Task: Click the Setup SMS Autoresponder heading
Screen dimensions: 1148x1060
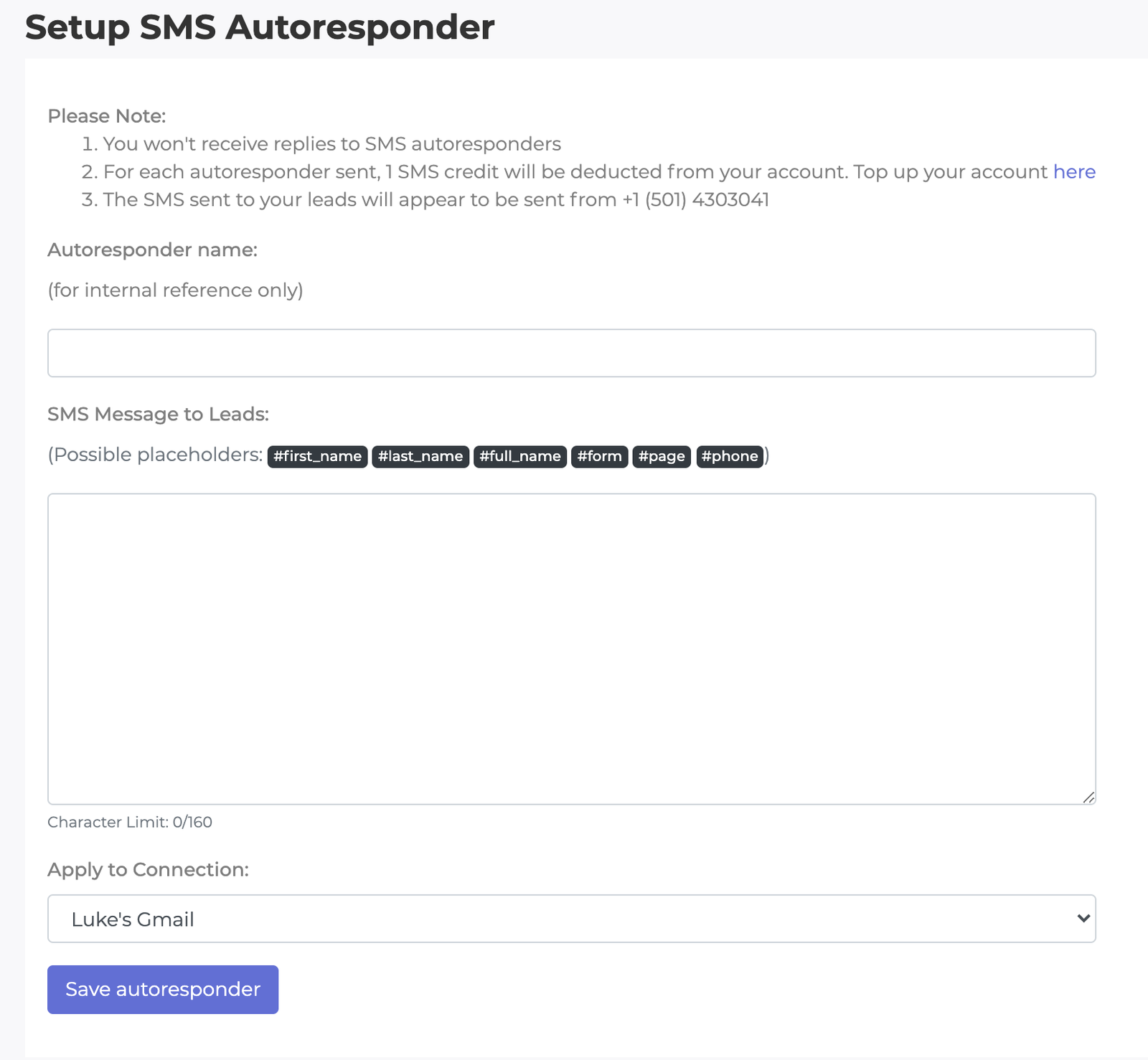Action: 260,27
